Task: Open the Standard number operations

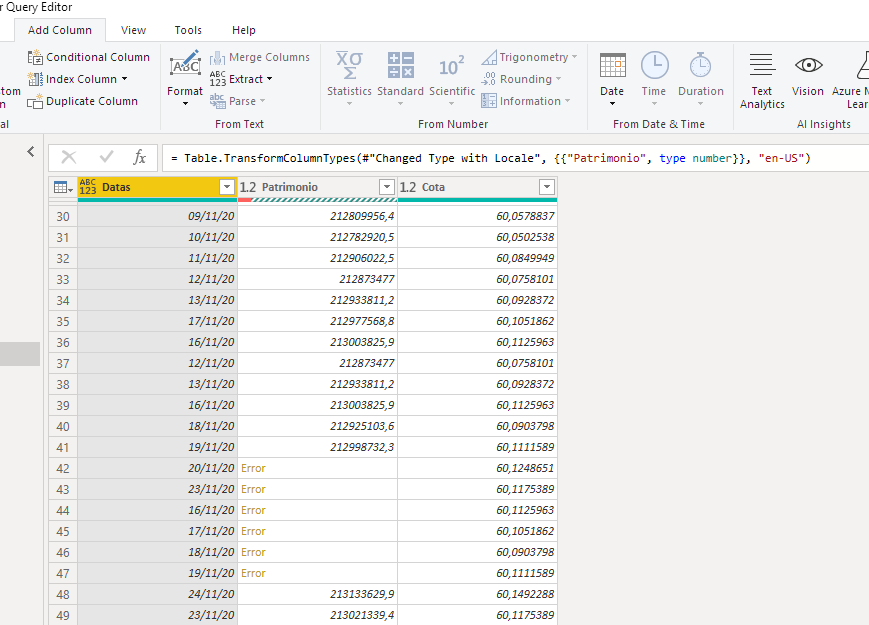Action: [400, 78]
